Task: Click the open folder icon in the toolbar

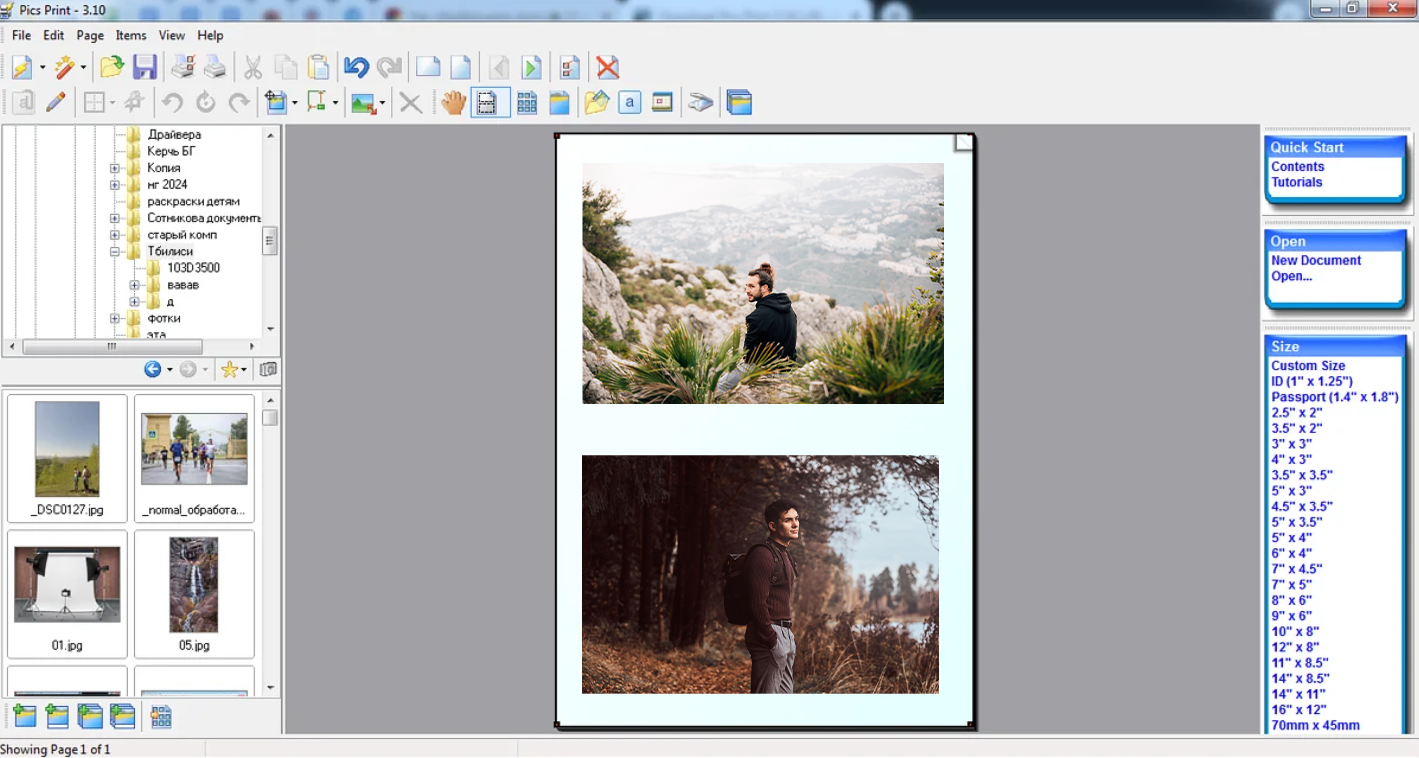Action: pos(112,68)
